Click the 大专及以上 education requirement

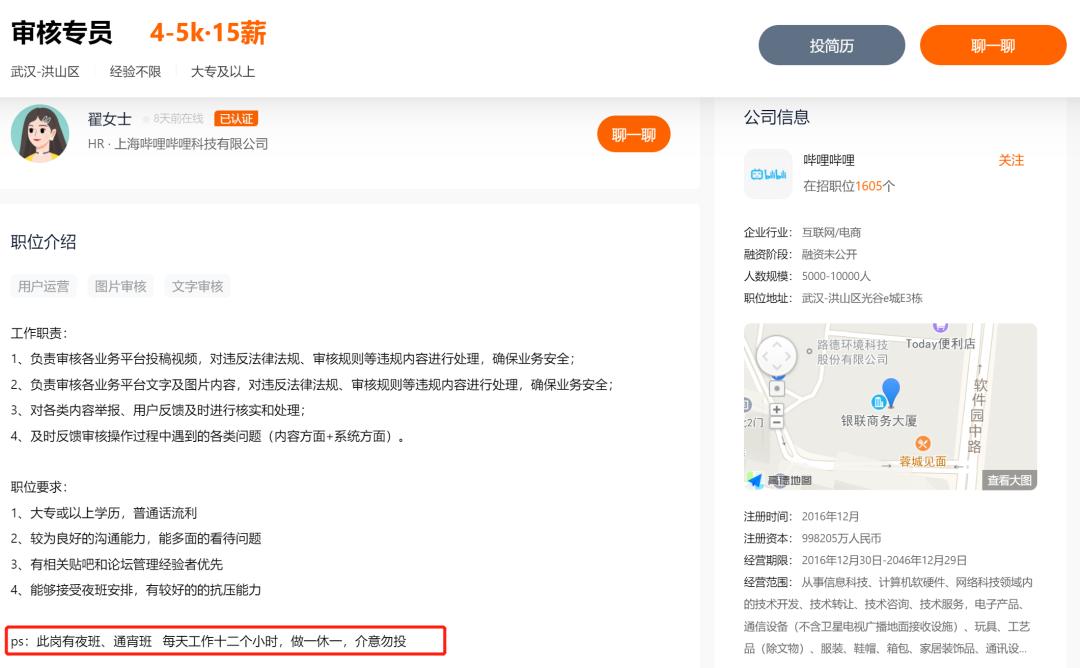pos(222,72)
